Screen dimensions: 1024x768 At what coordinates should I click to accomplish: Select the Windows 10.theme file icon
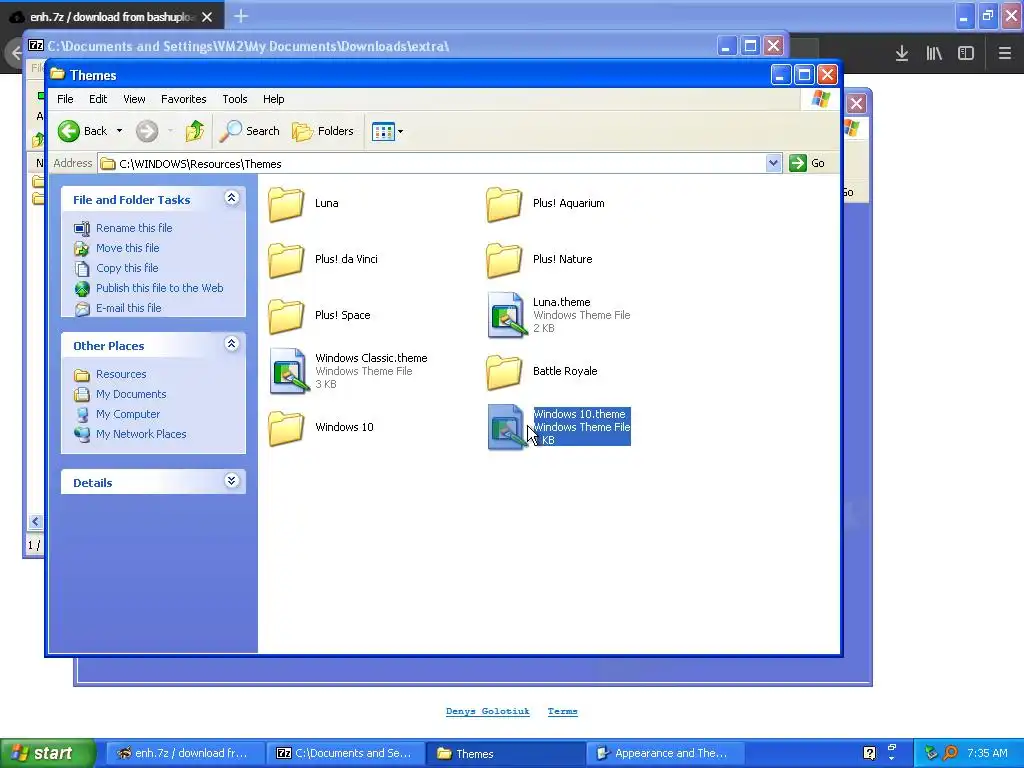tap(506, 427)
